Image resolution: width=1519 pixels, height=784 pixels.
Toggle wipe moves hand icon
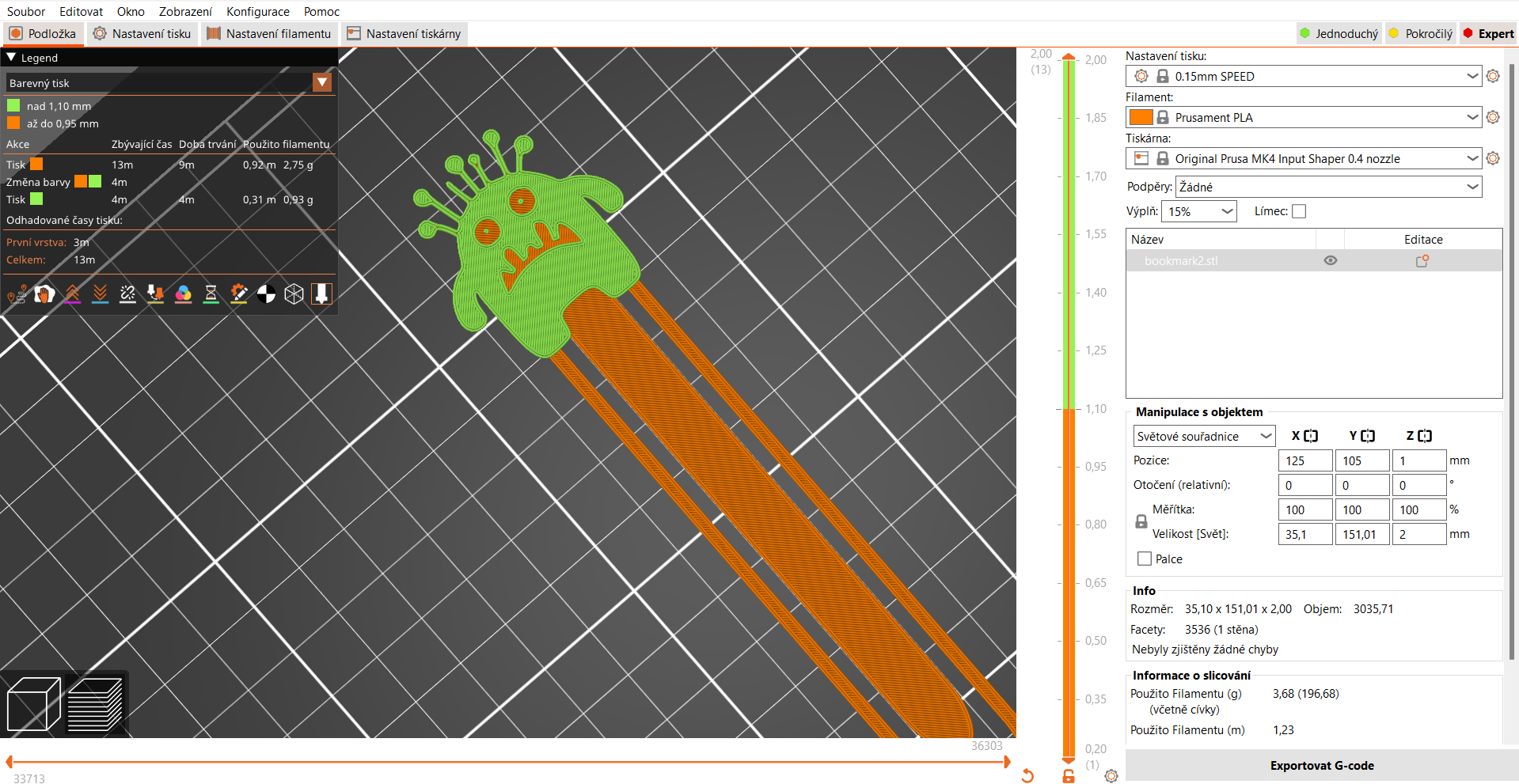[x=44, y=294]
